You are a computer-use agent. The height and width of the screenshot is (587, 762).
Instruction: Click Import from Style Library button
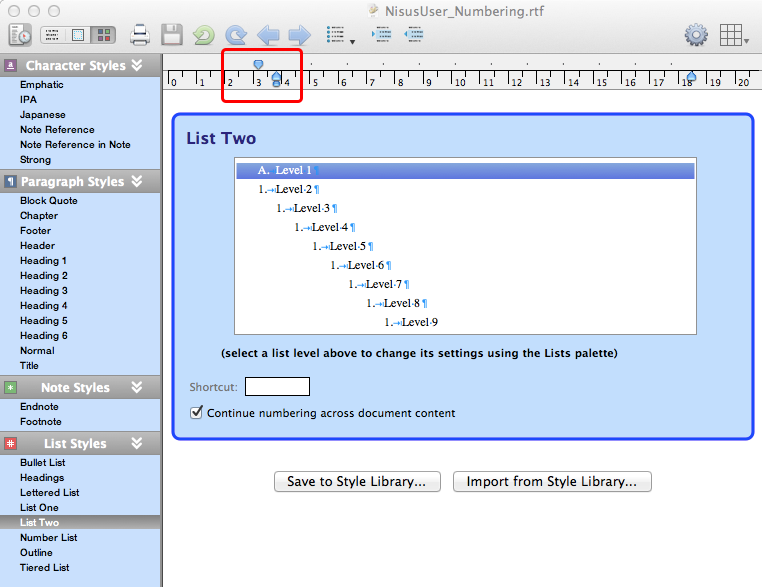[x=552, y=482]
